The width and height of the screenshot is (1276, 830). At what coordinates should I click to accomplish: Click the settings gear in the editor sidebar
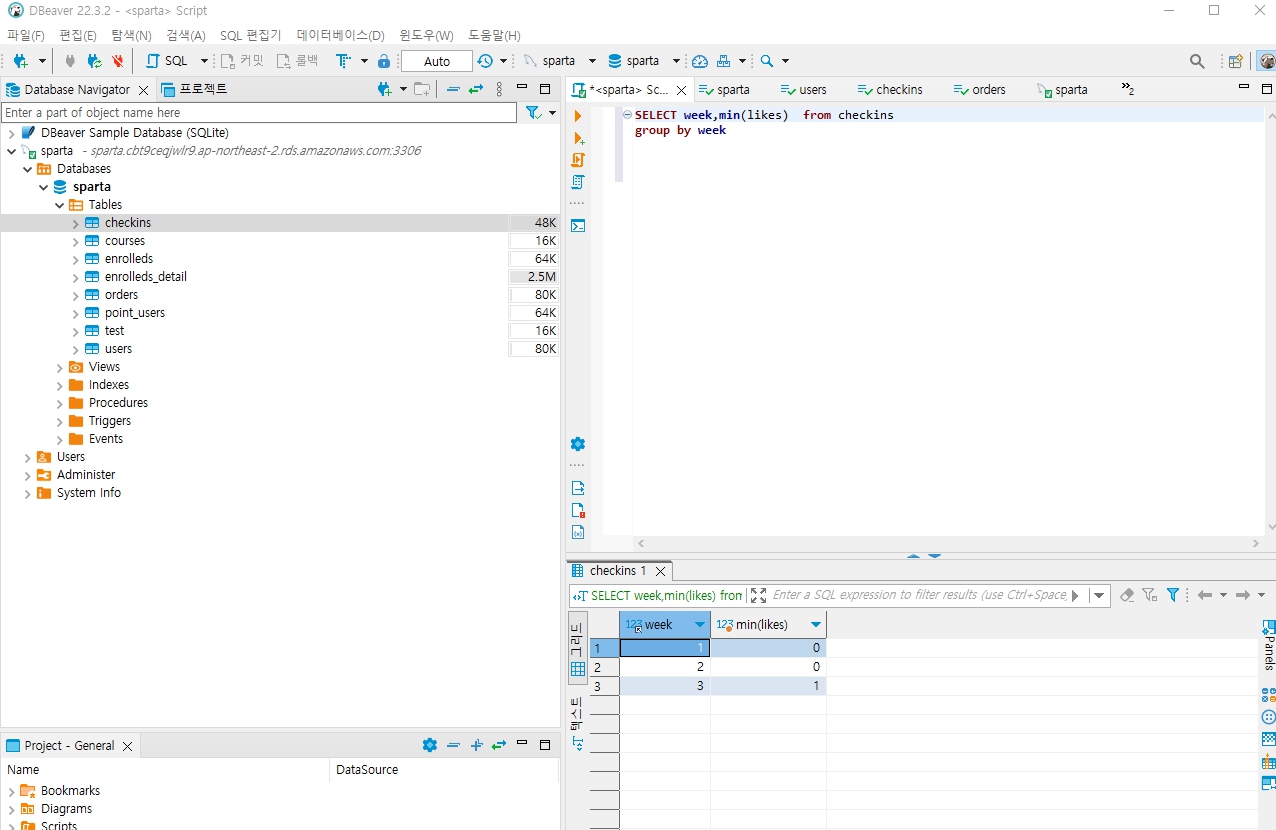[577, 443]
